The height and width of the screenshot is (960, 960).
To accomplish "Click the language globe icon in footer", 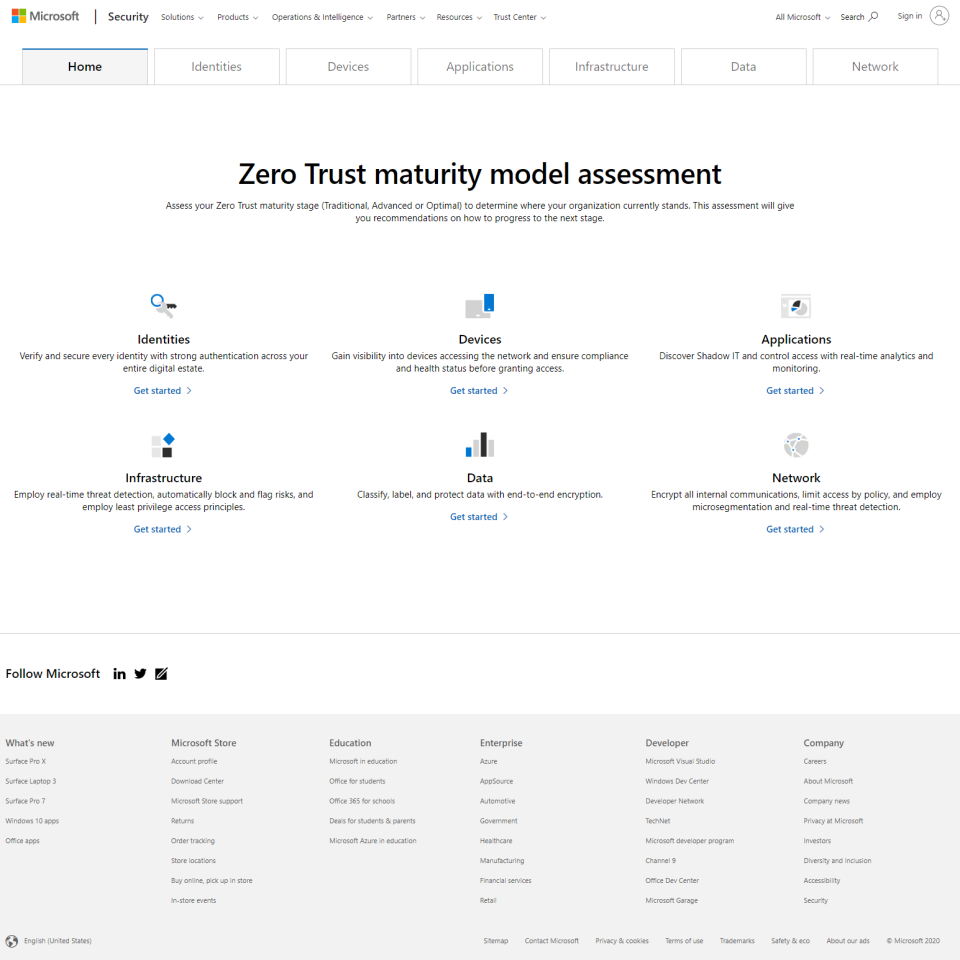I will [x=12, y=941].
